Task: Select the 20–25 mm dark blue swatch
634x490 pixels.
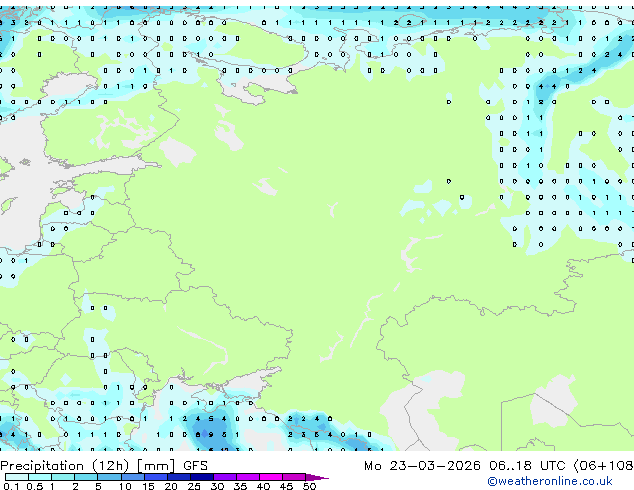Action: 179,477
